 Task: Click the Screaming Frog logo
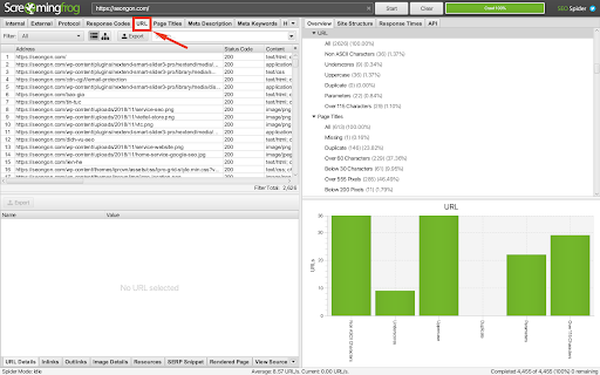click(42, 8)
